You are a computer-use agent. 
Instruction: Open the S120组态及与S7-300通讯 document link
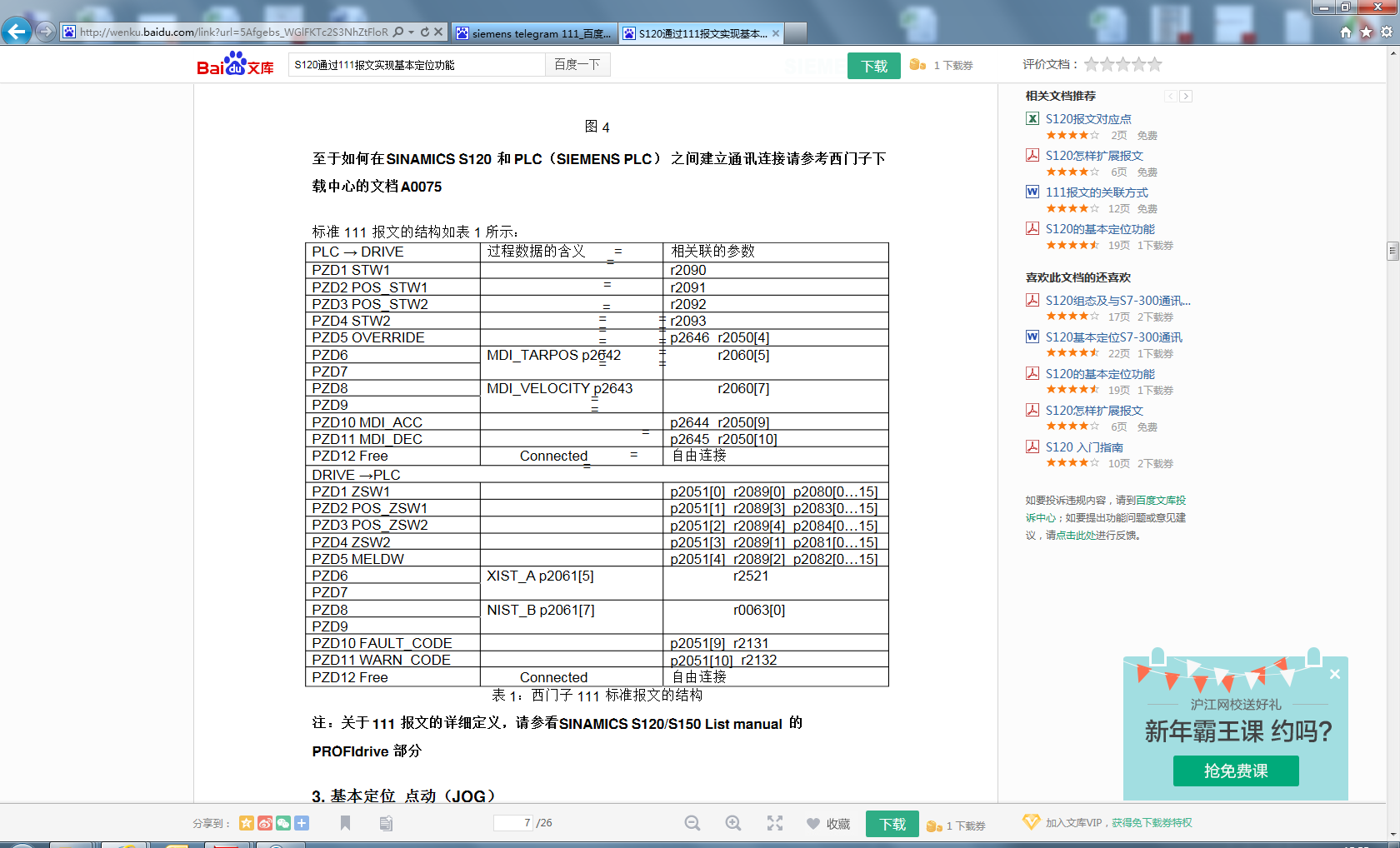1118,301
